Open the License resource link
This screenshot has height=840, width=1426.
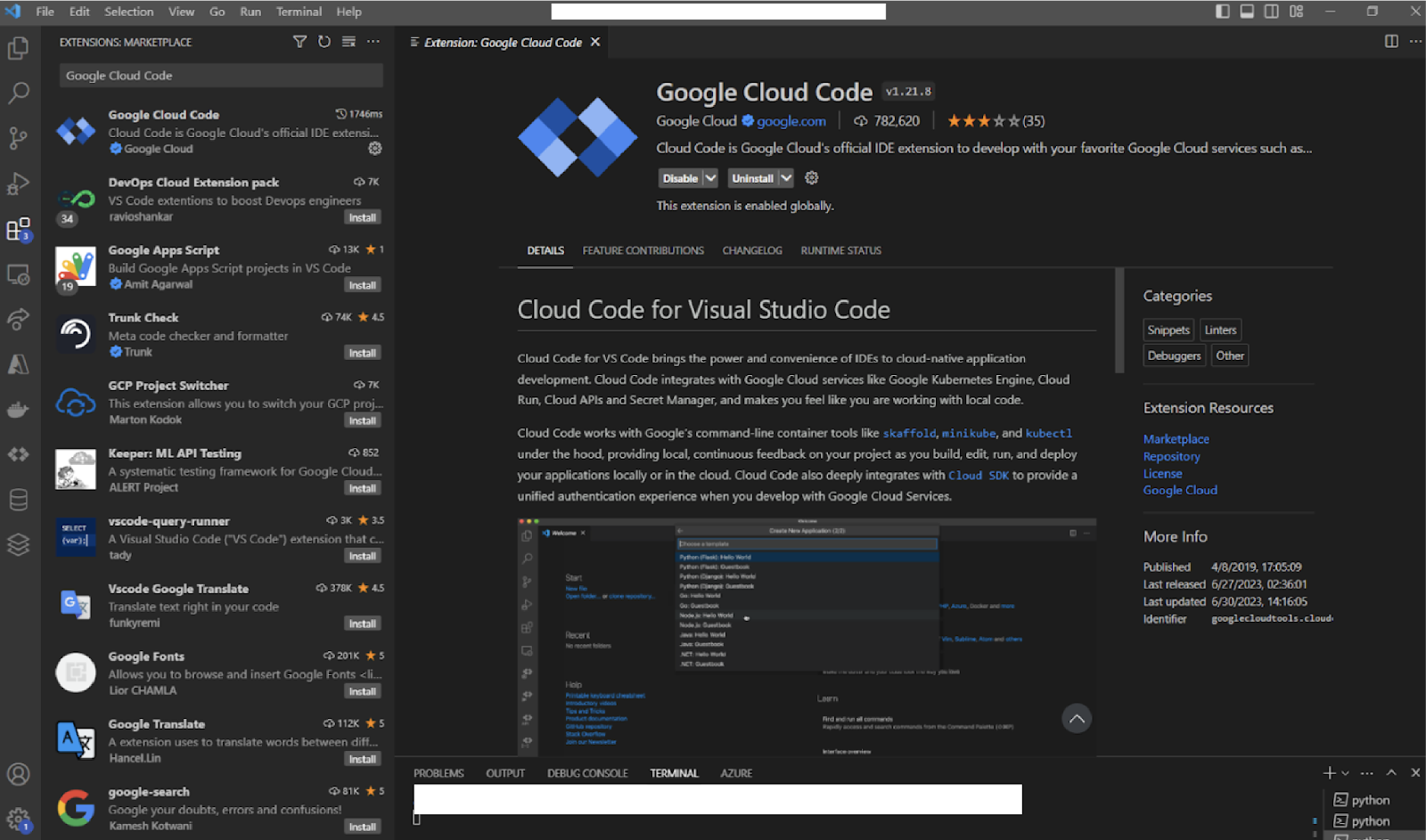point(1163,474)
